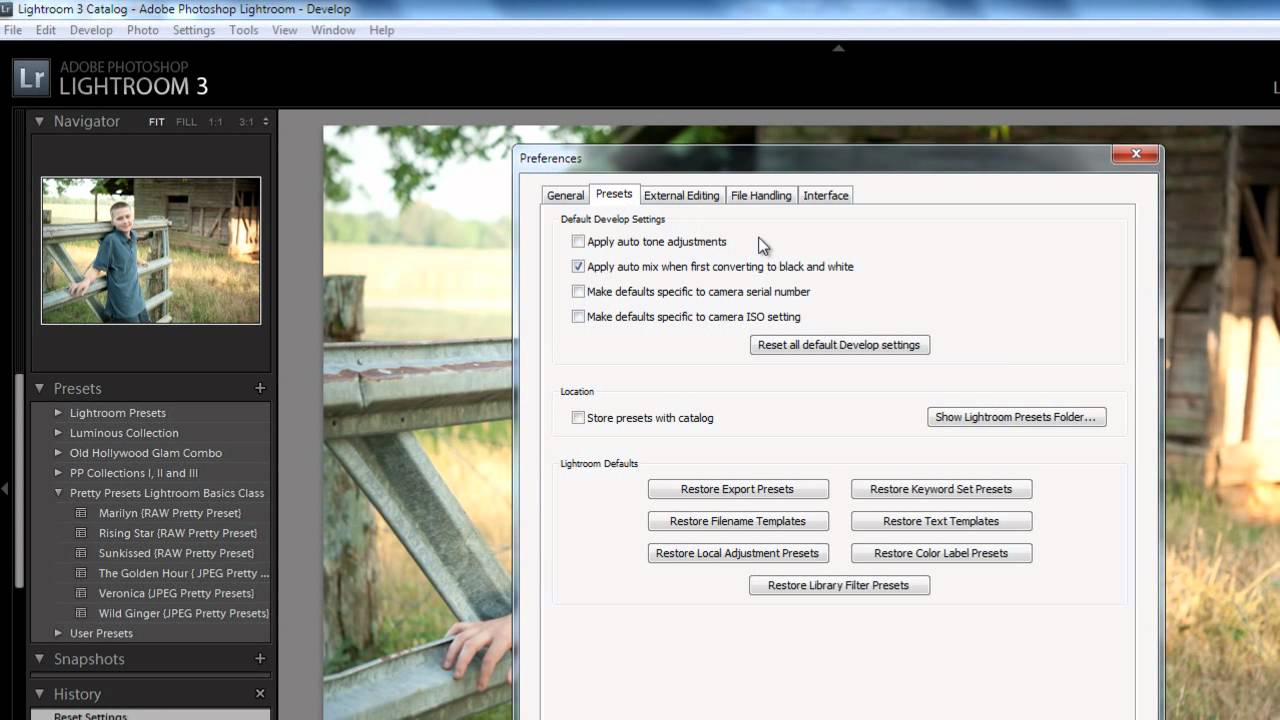1280x720 pixels.
Task: Expand the User Presets folder
Action: coord(58,633)
